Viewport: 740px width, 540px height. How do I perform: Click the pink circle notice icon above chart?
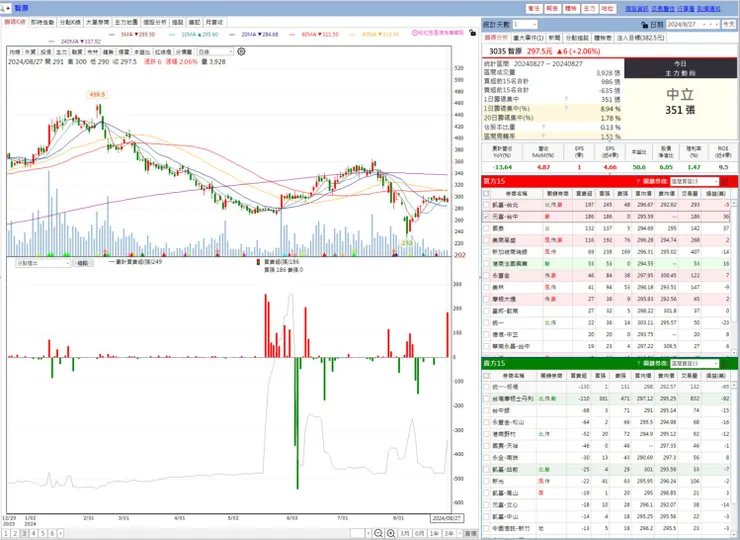[415, 33]
